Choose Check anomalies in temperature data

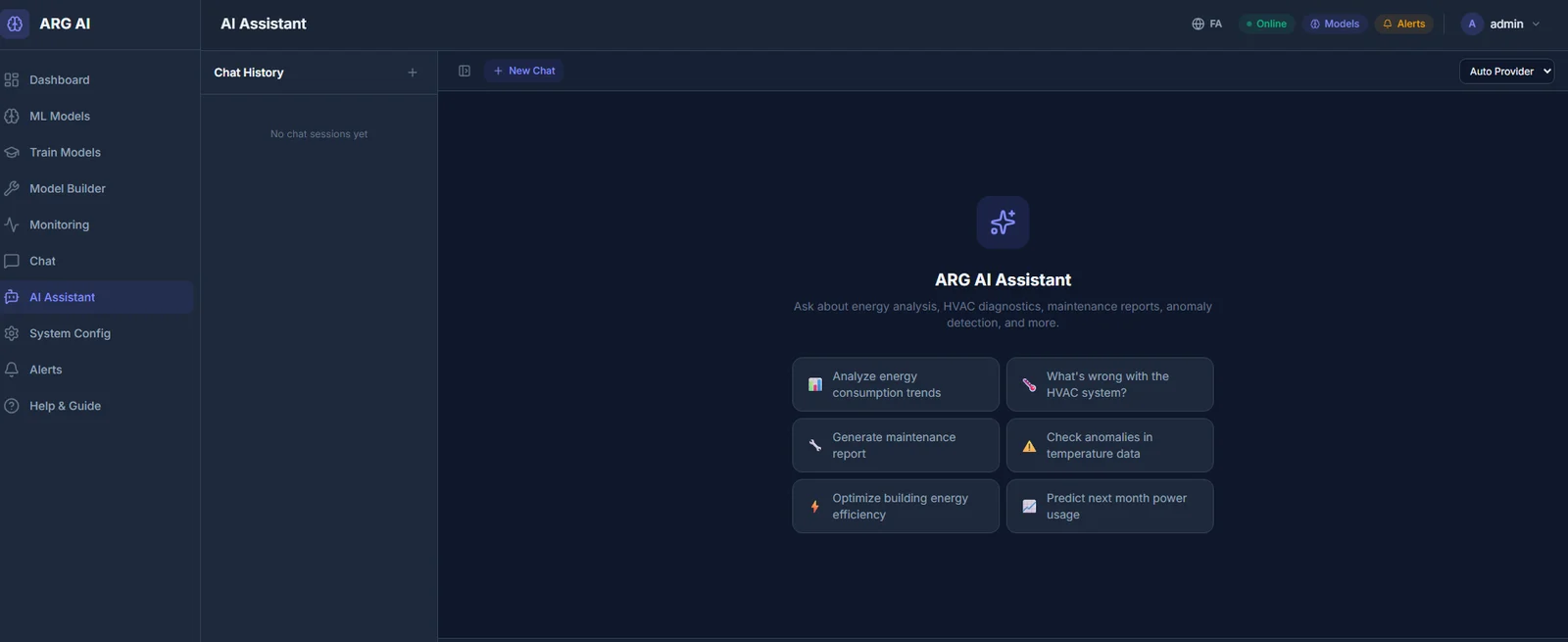[1109, 445]
